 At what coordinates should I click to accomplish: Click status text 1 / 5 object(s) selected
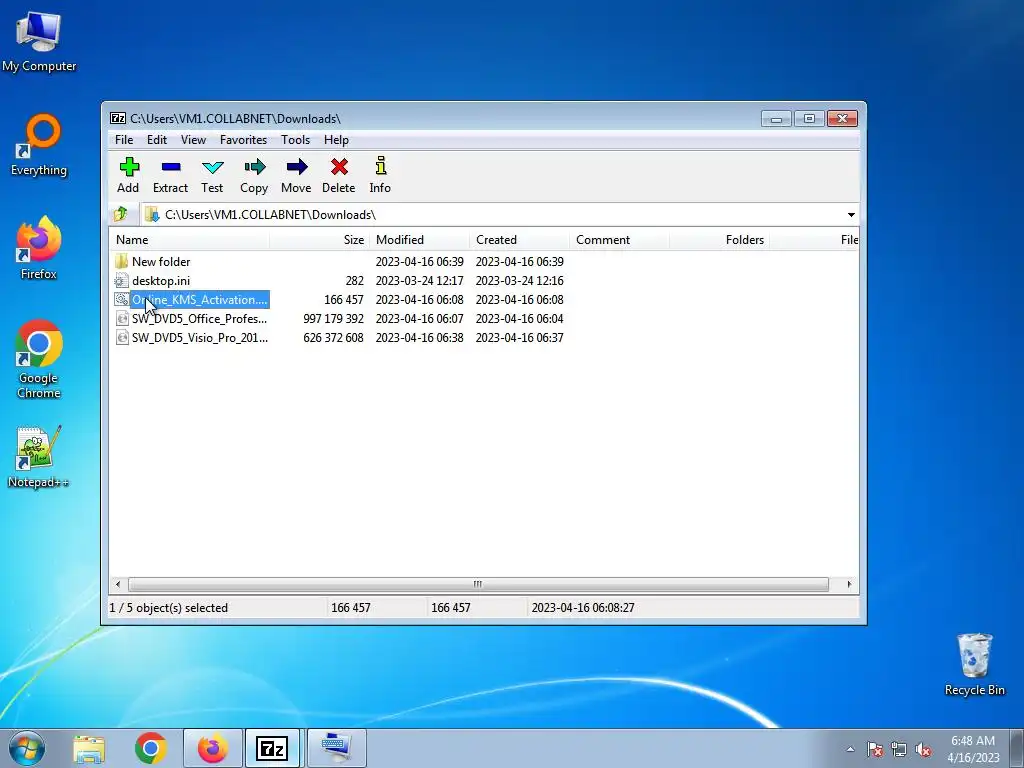[x=168, y=608]
